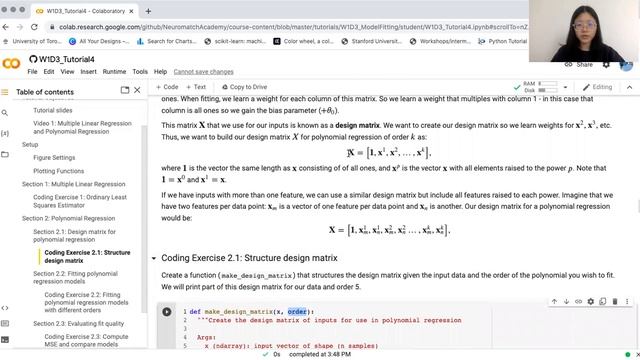Open the terminal sidebar icon
640x360 pixels.
[5, 340]
